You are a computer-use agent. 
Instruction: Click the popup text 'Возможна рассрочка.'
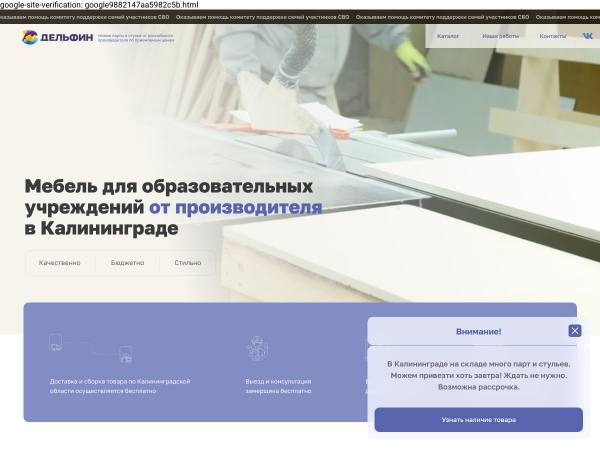[478, 387]
